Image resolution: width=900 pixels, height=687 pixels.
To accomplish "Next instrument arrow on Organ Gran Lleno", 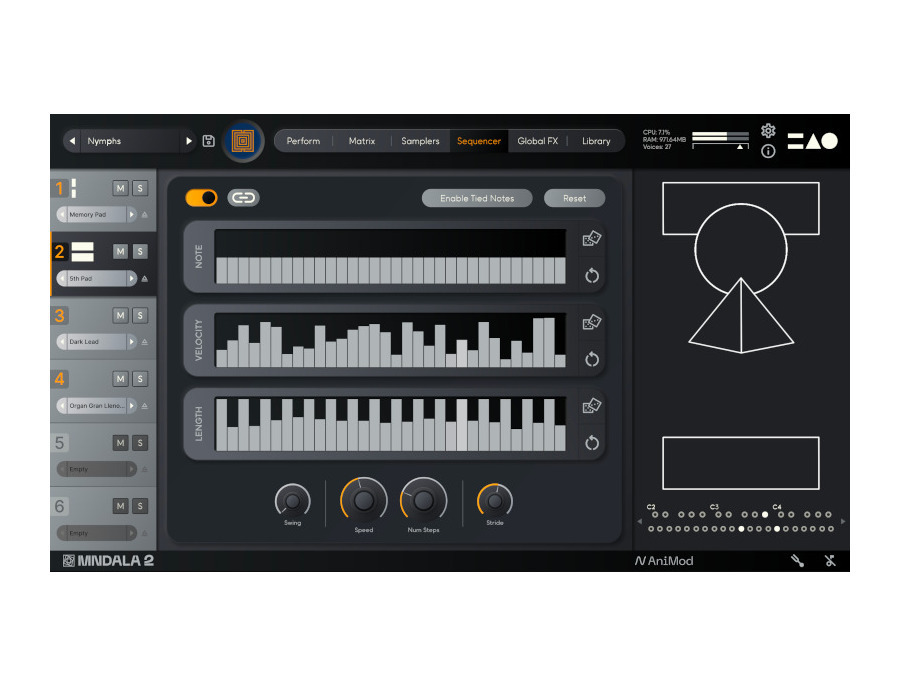I will 131,406.
